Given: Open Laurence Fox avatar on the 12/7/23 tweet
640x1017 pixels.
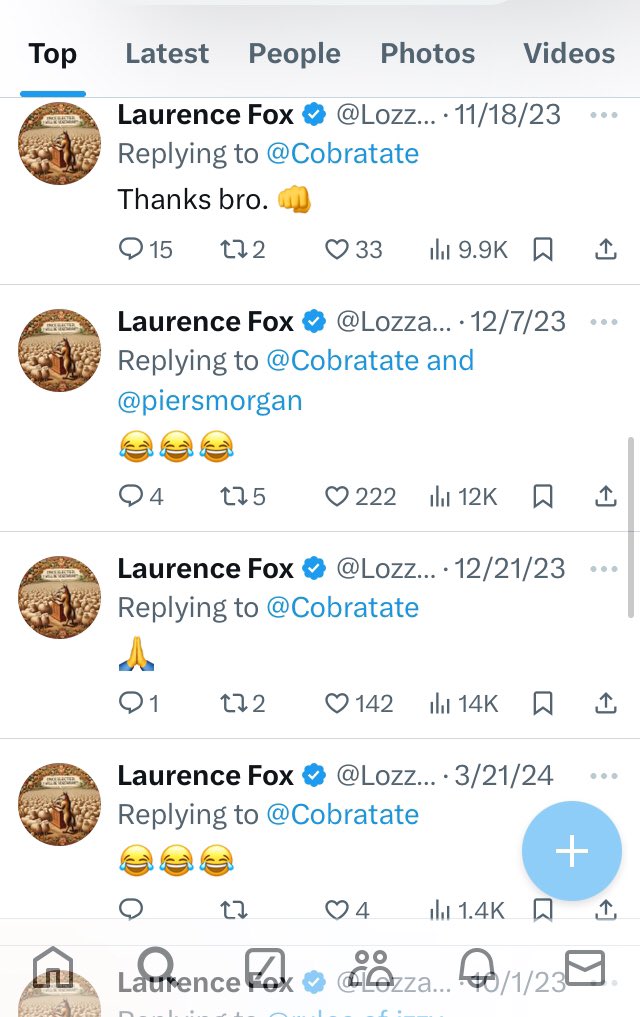Looking at the screenshot, I should pyautogui.click(x=60, y=350).
